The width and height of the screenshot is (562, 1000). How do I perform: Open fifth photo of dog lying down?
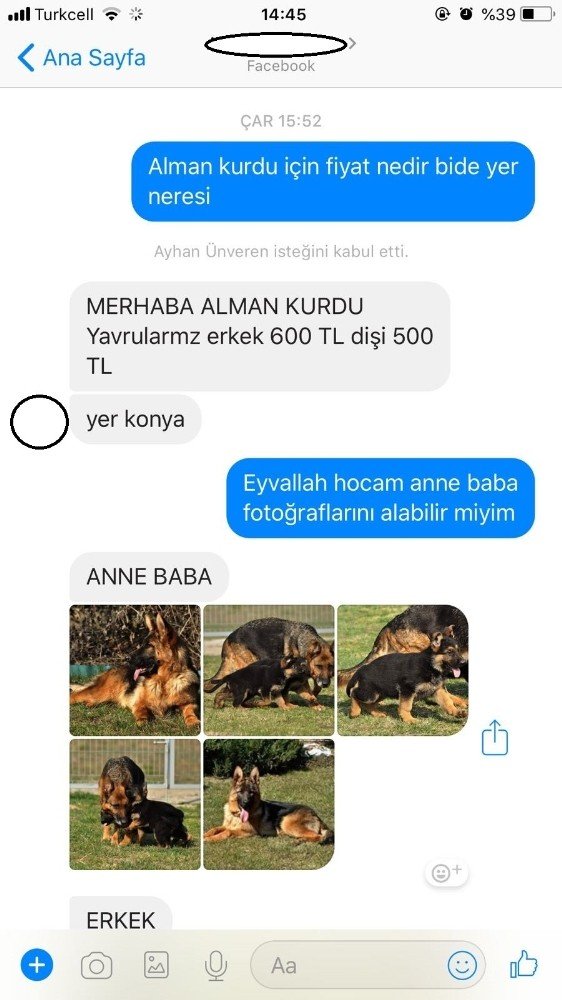(269, 804)
